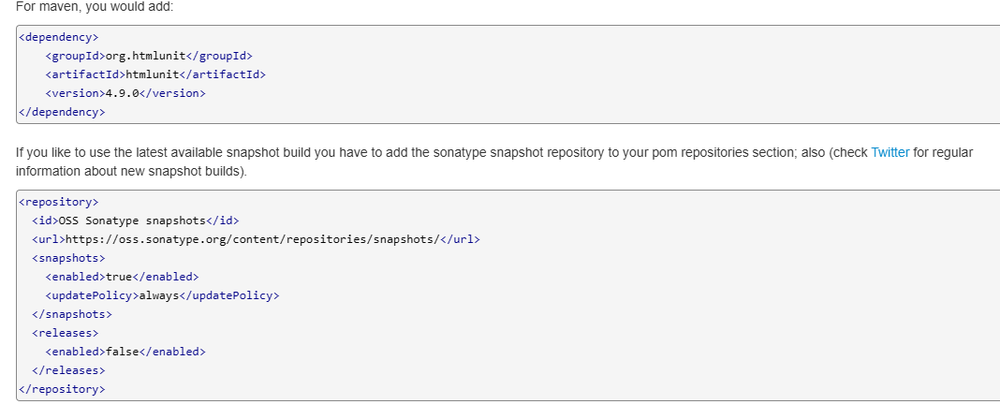
Task: Click the closing snapshots tag
Action: [72, 314]
